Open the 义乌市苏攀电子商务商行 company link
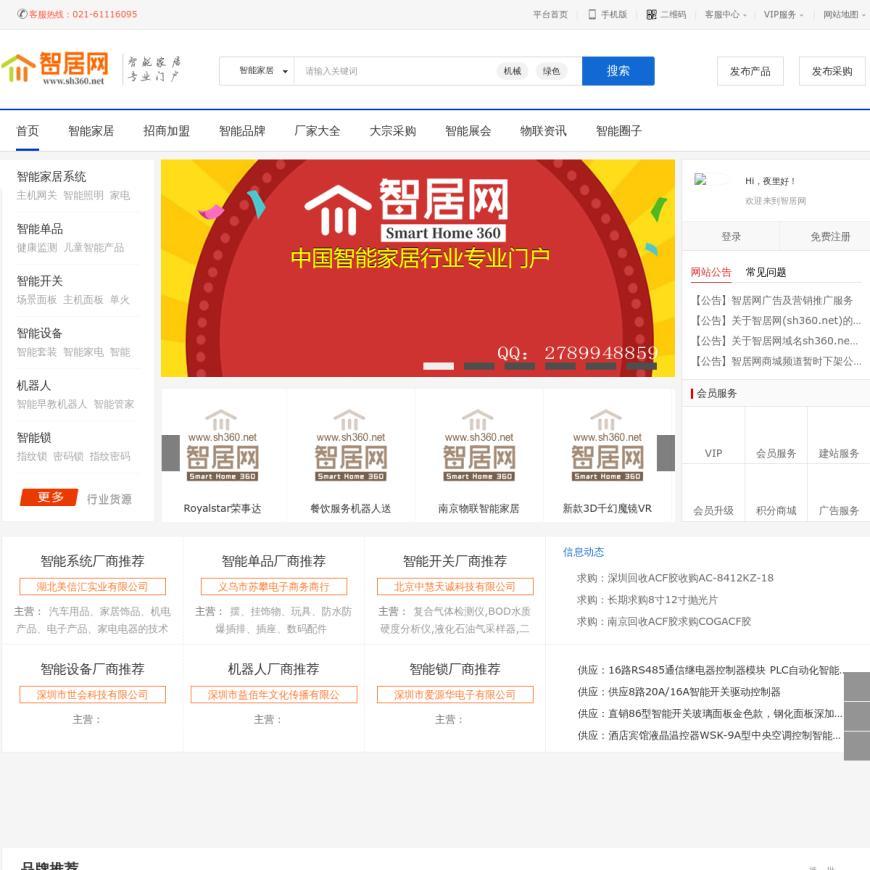 [x=274, y=586]
